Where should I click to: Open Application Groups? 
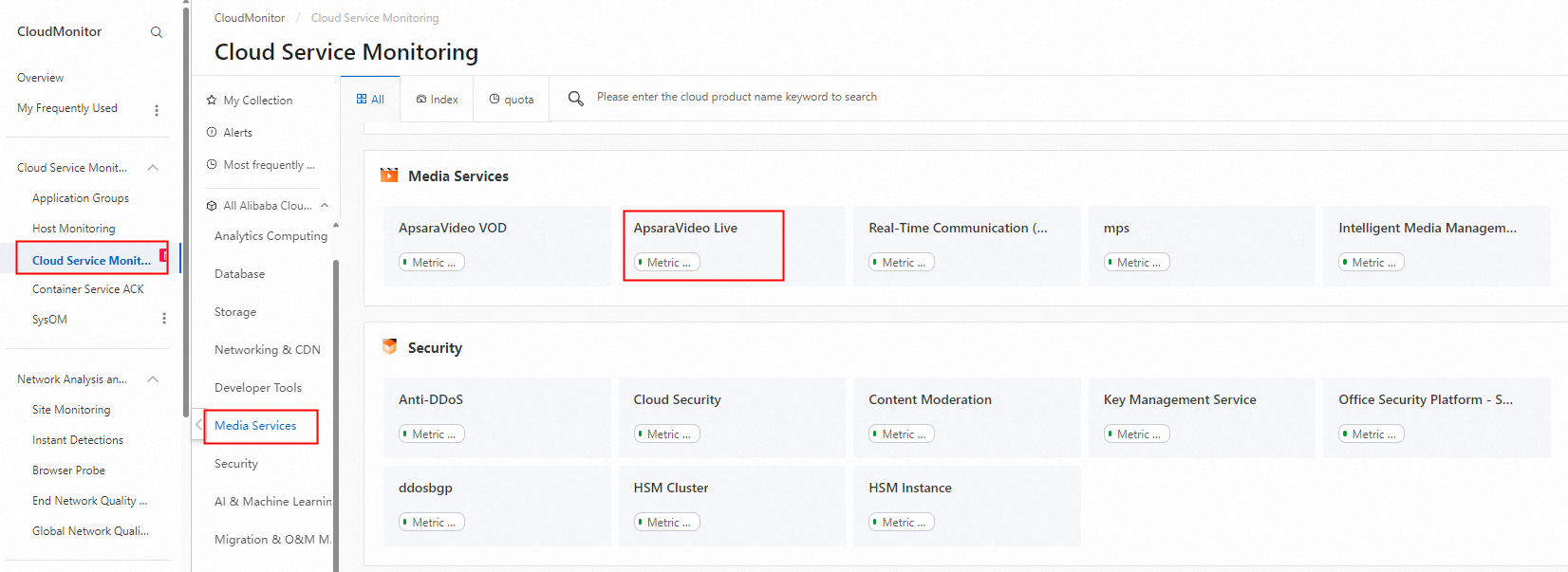point(81,198)
